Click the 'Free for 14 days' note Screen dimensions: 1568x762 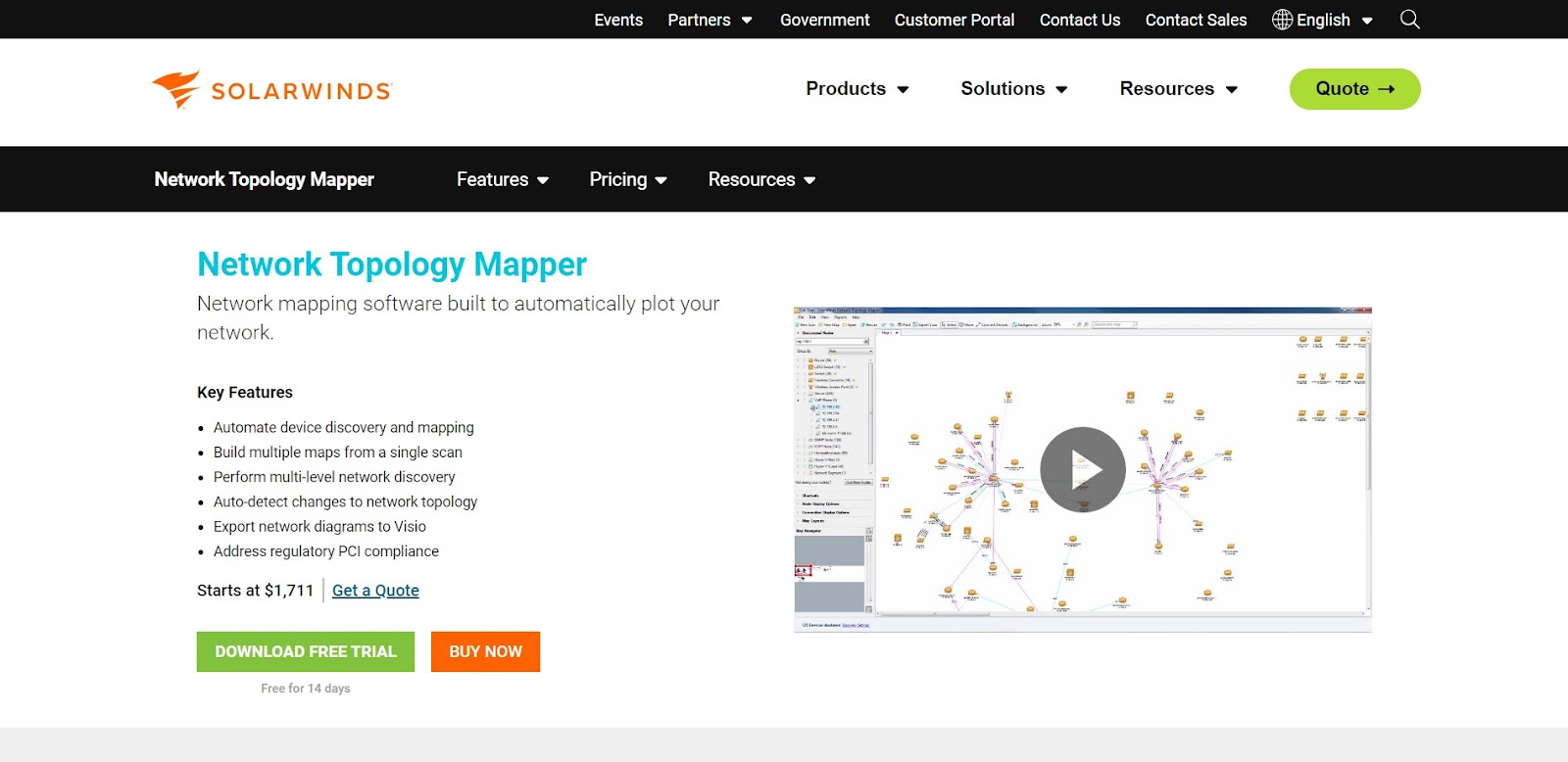click(x=306, y=689)
